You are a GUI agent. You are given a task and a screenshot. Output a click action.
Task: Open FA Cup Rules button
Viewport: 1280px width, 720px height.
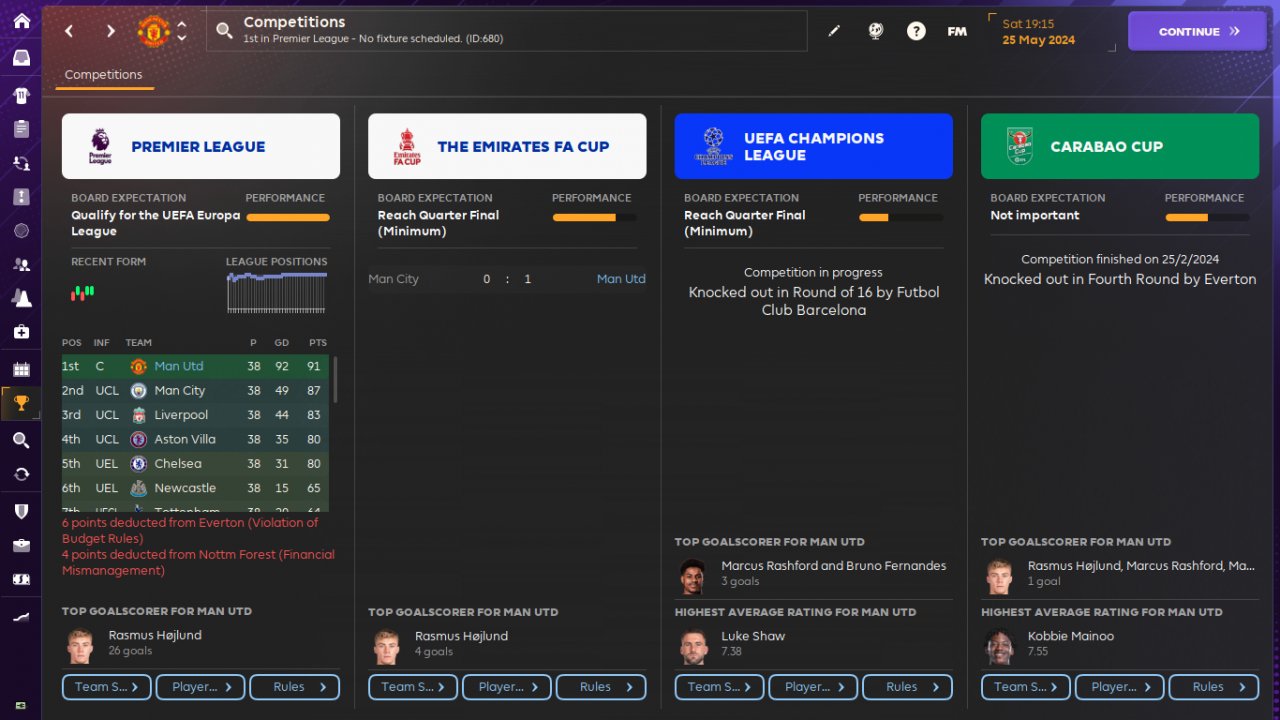tap(601, 687)
